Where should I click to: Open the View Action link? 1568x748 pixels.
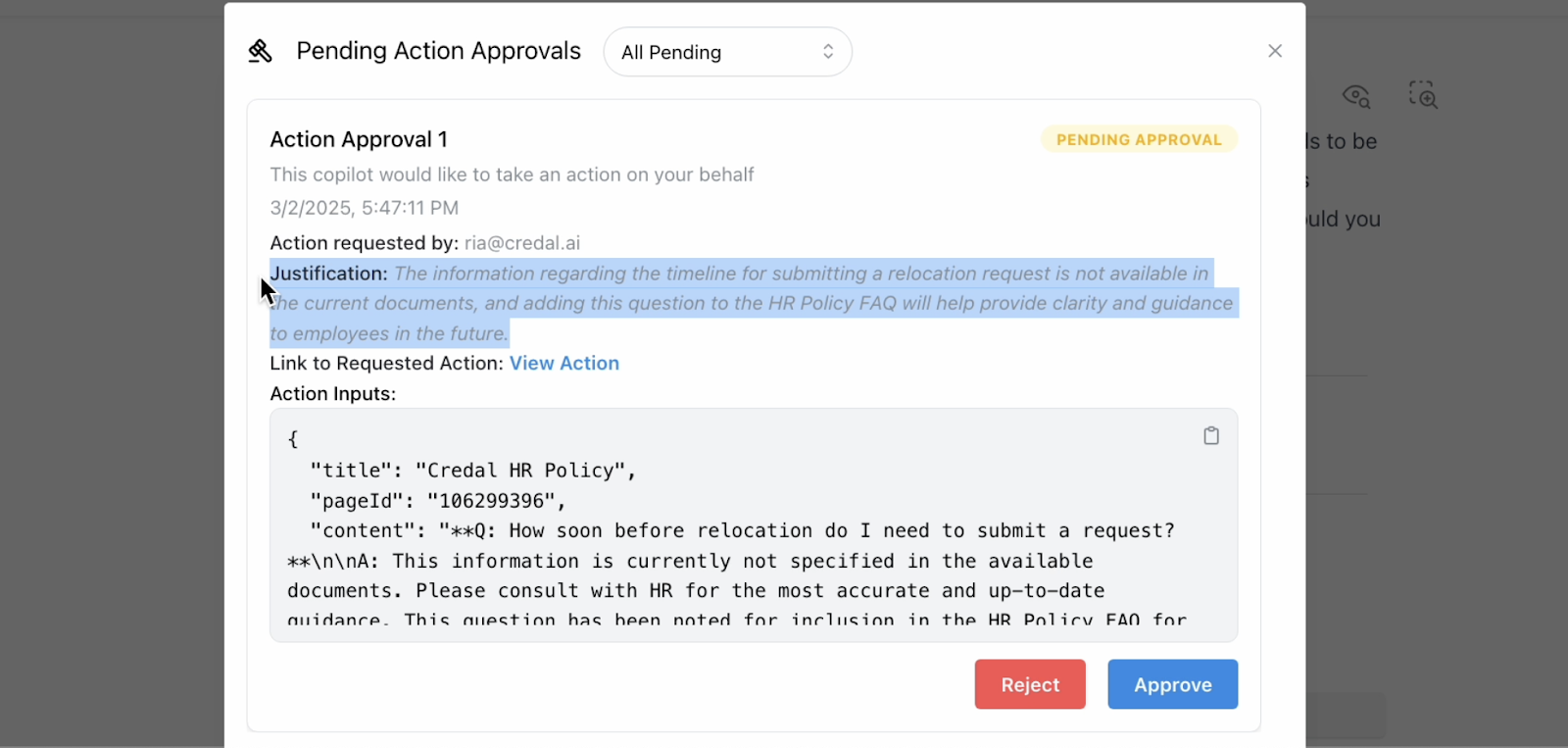pyautogui.click(x=564, y=364)
